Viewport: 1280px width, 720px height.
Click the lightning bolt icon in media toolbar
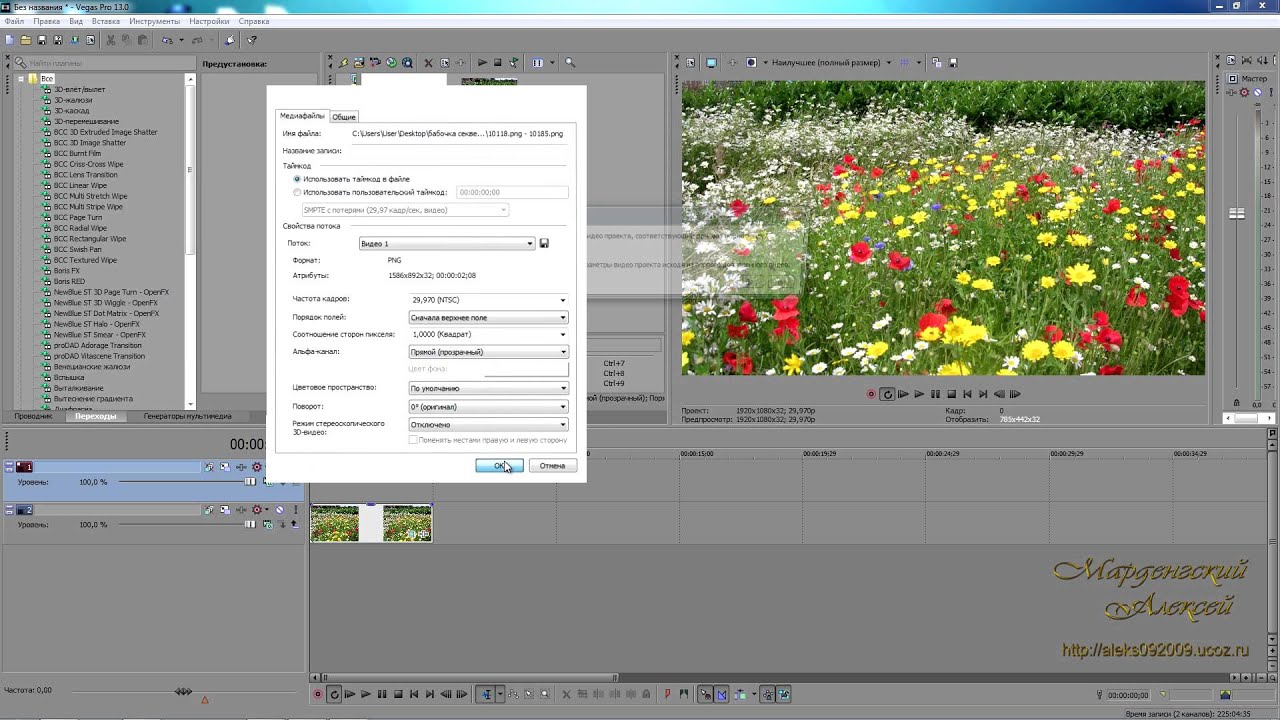(343, 62)
